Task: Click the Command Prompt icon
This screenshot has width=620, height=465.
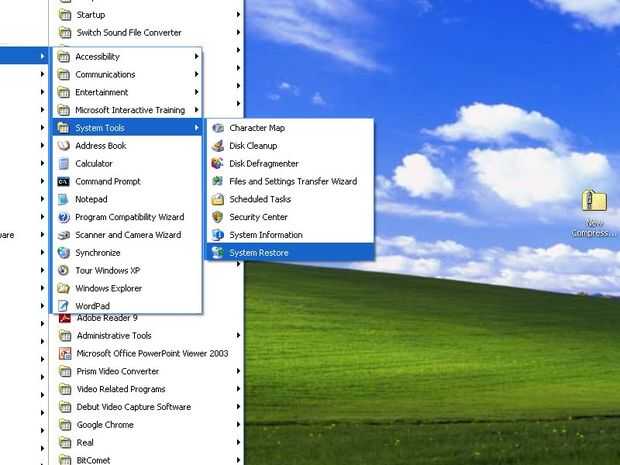Action: click(x=64, y=181)
